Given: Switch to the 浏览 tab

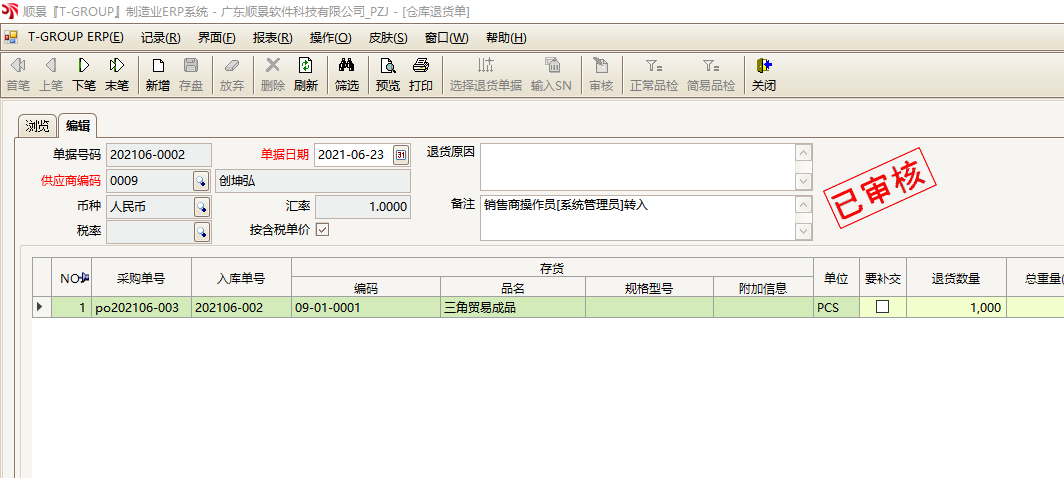Looking at the screenshot, I should point(37,126).
